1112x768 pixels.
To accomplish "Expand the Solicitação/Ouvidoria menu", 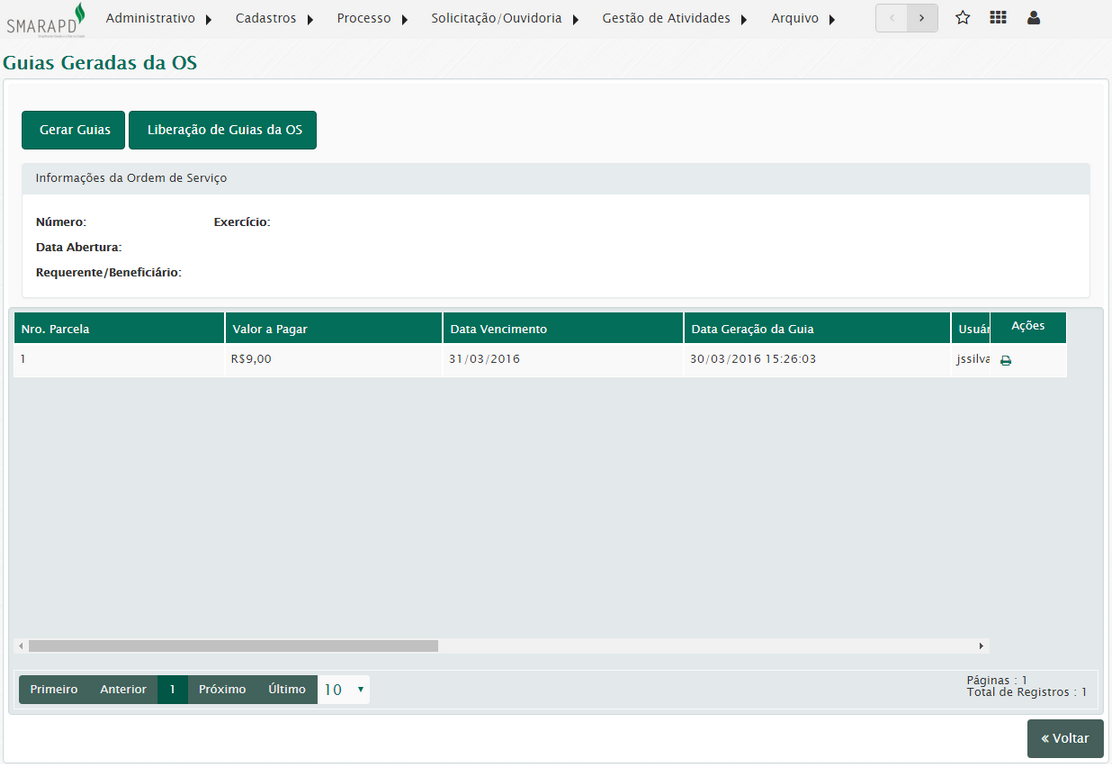I will click(x=505, y=18).
